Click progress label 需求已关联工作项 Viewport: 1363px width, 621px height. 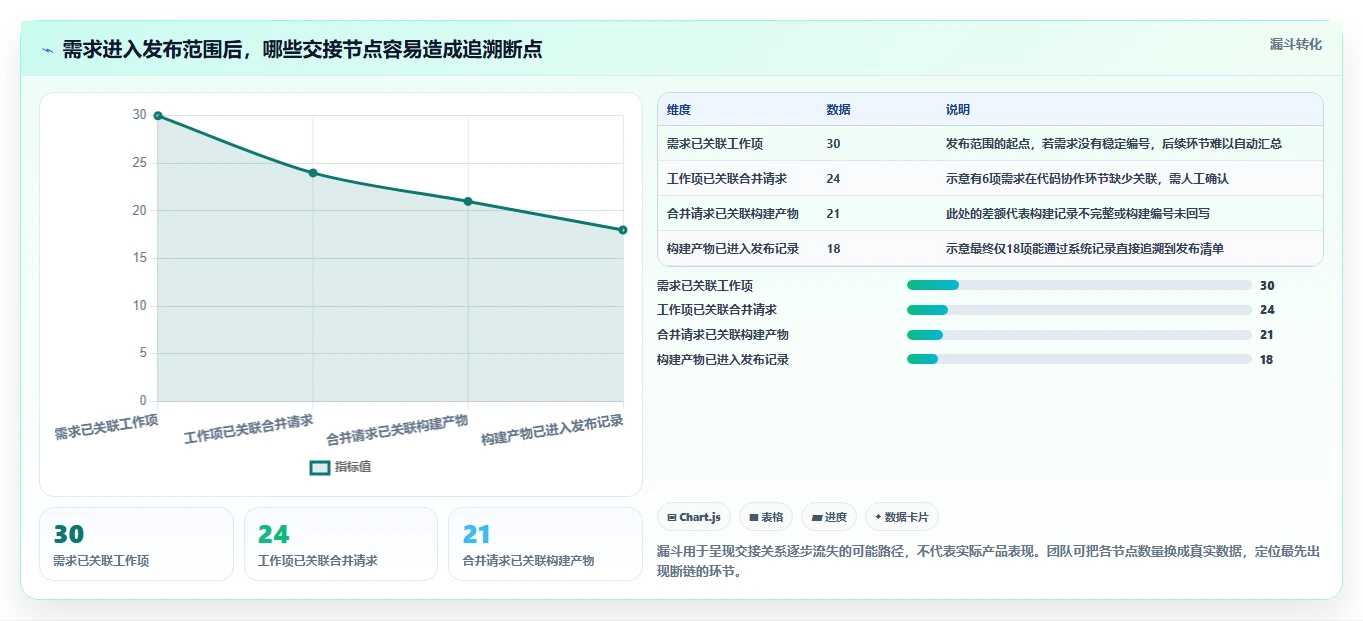pos(705,286)
